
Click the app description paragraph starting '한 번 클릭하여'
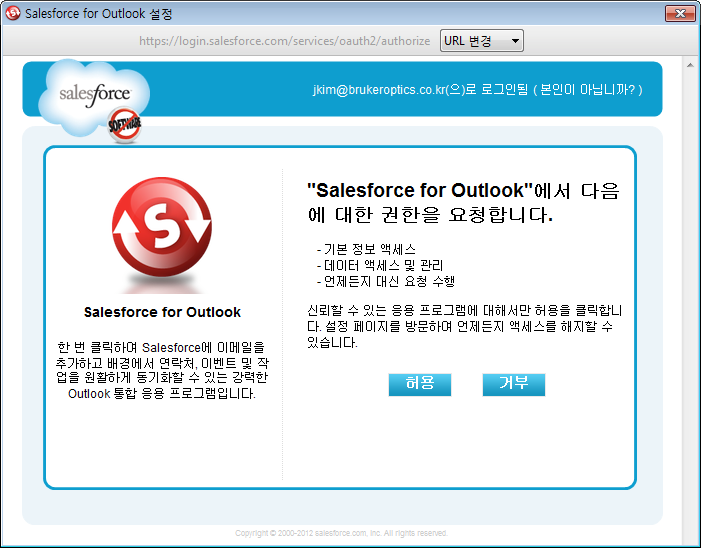(162, 370)
